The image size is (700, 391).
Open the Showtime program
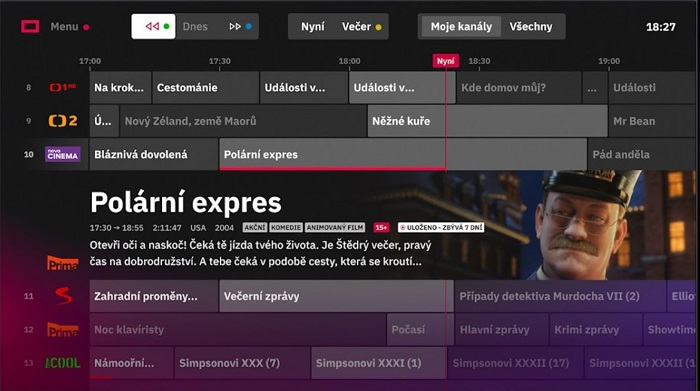click(670, 330)
